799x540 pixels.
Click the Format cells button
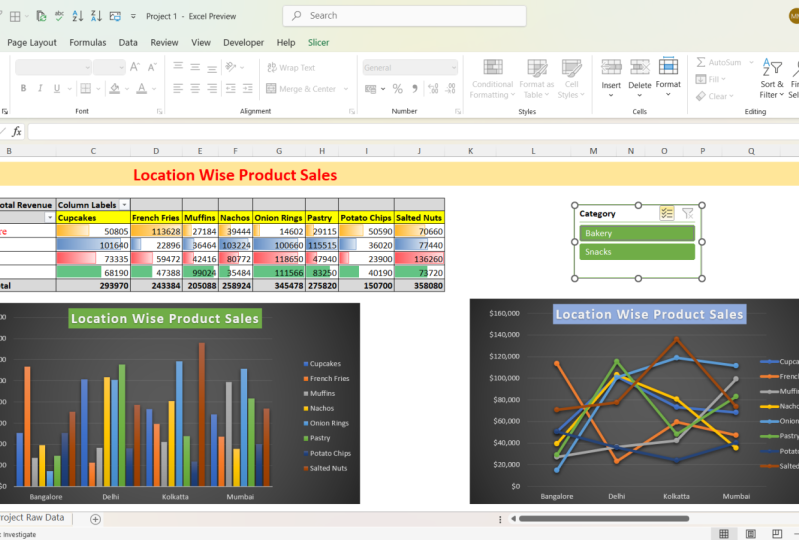[x=668, y=78]
